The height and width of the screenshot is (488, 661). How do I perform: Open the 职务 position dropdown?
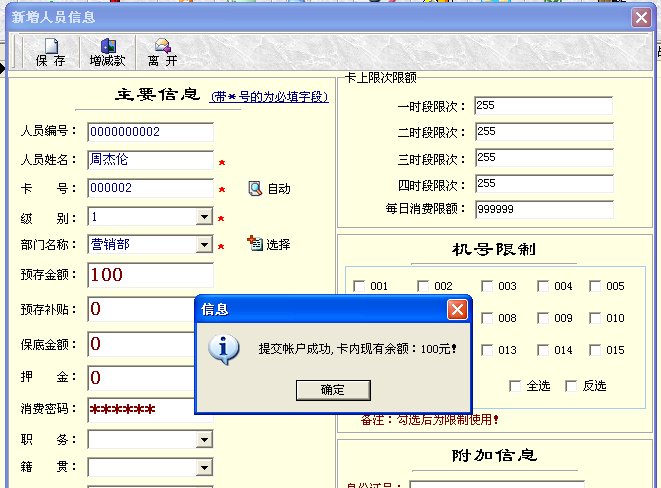tap(204, 440)
